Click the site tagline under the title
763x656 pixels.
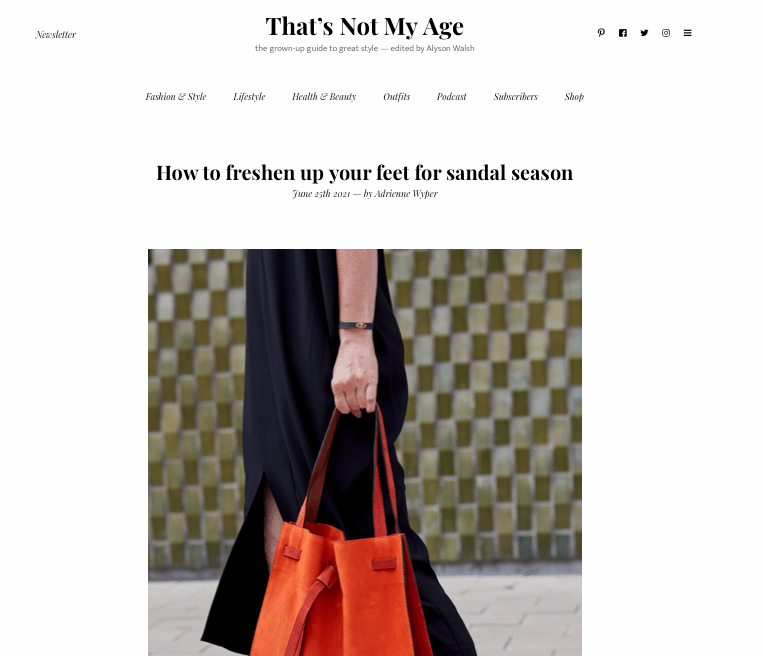[x=364, y=48]
